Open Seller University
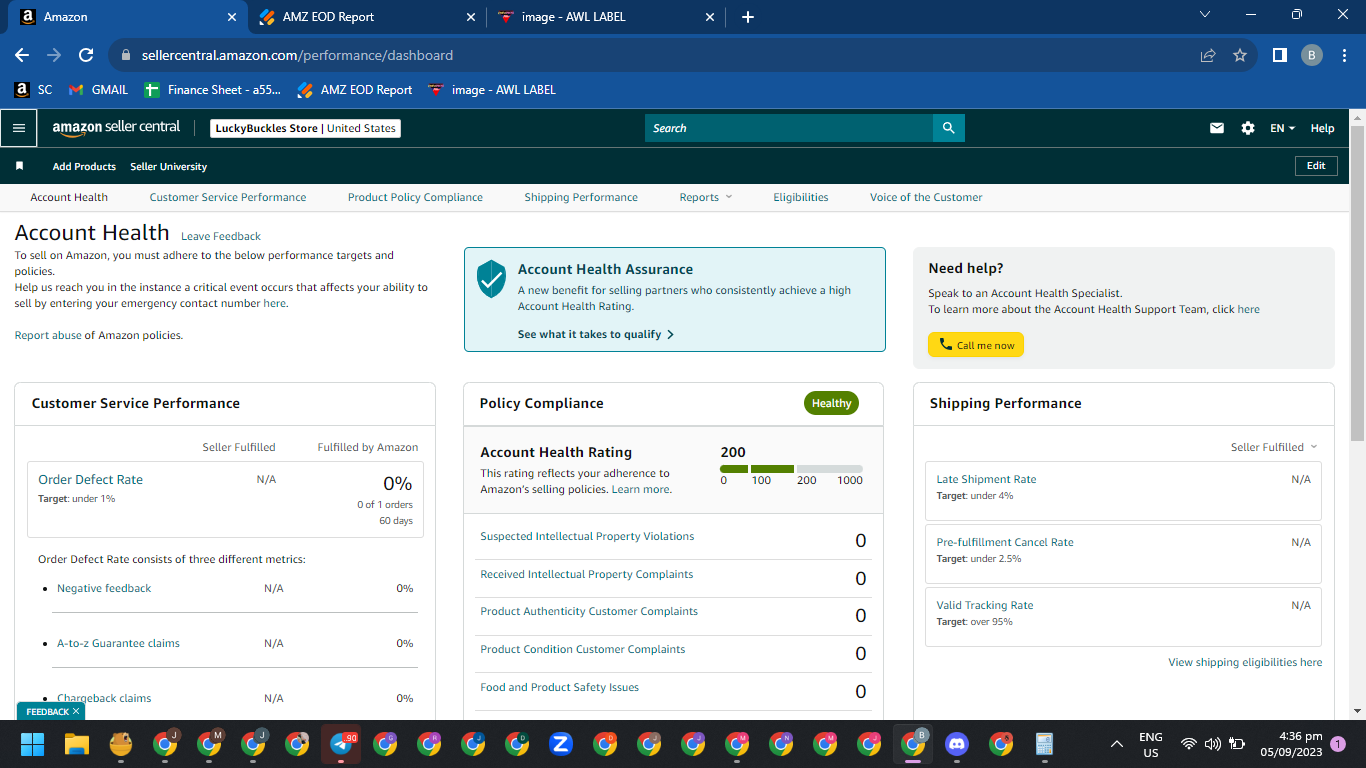 click(x=168, y=166)
